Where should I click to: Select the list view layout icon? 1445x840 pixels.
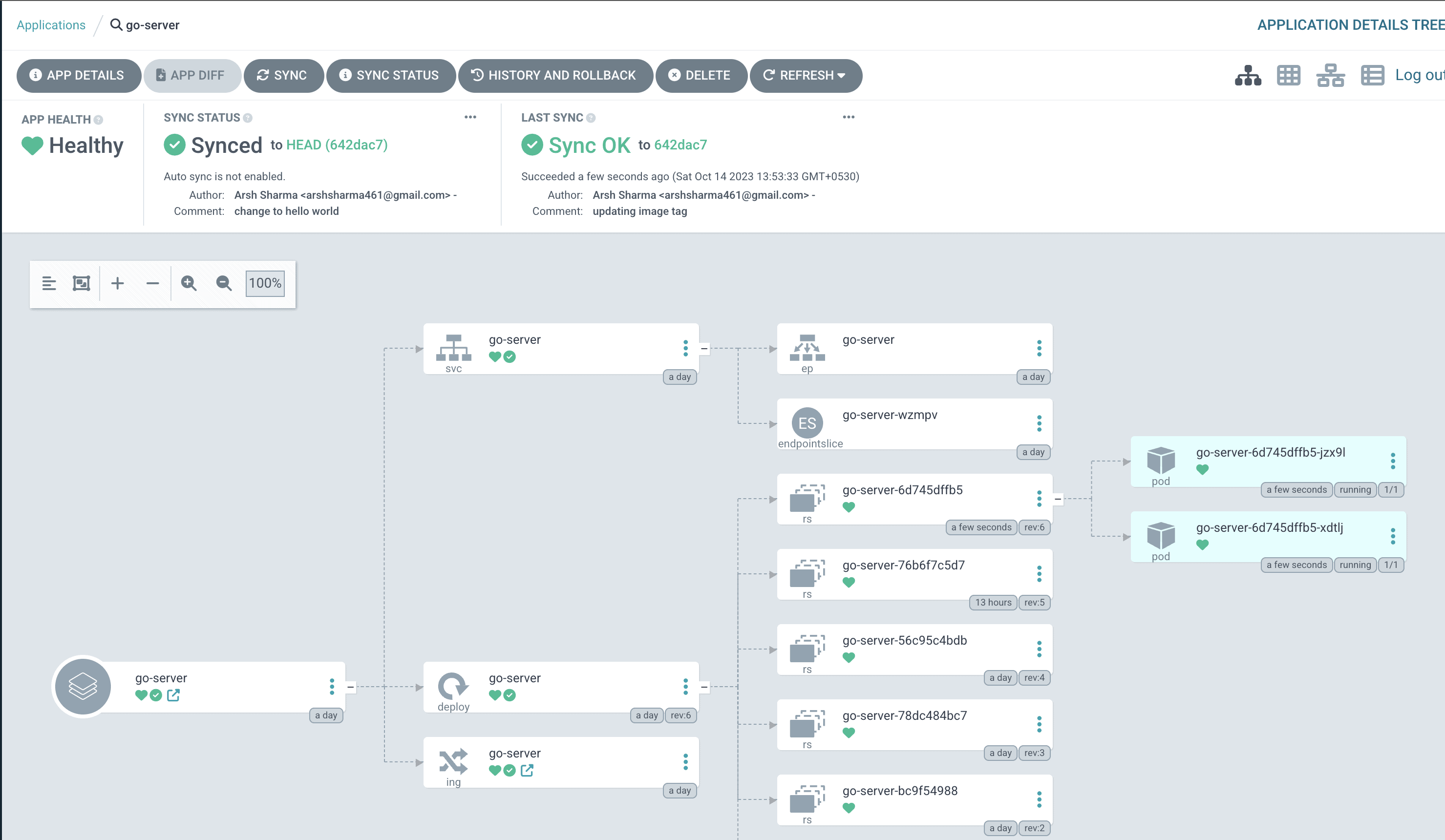point(1372,75)
